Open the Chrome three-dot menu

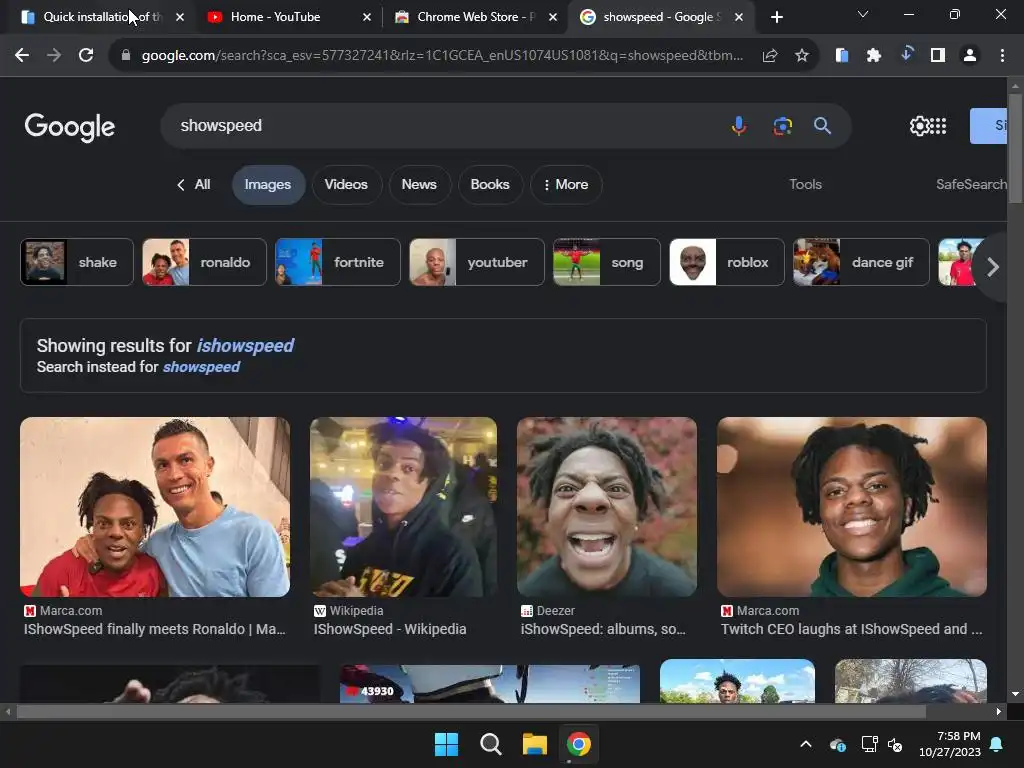[1002, 56]
